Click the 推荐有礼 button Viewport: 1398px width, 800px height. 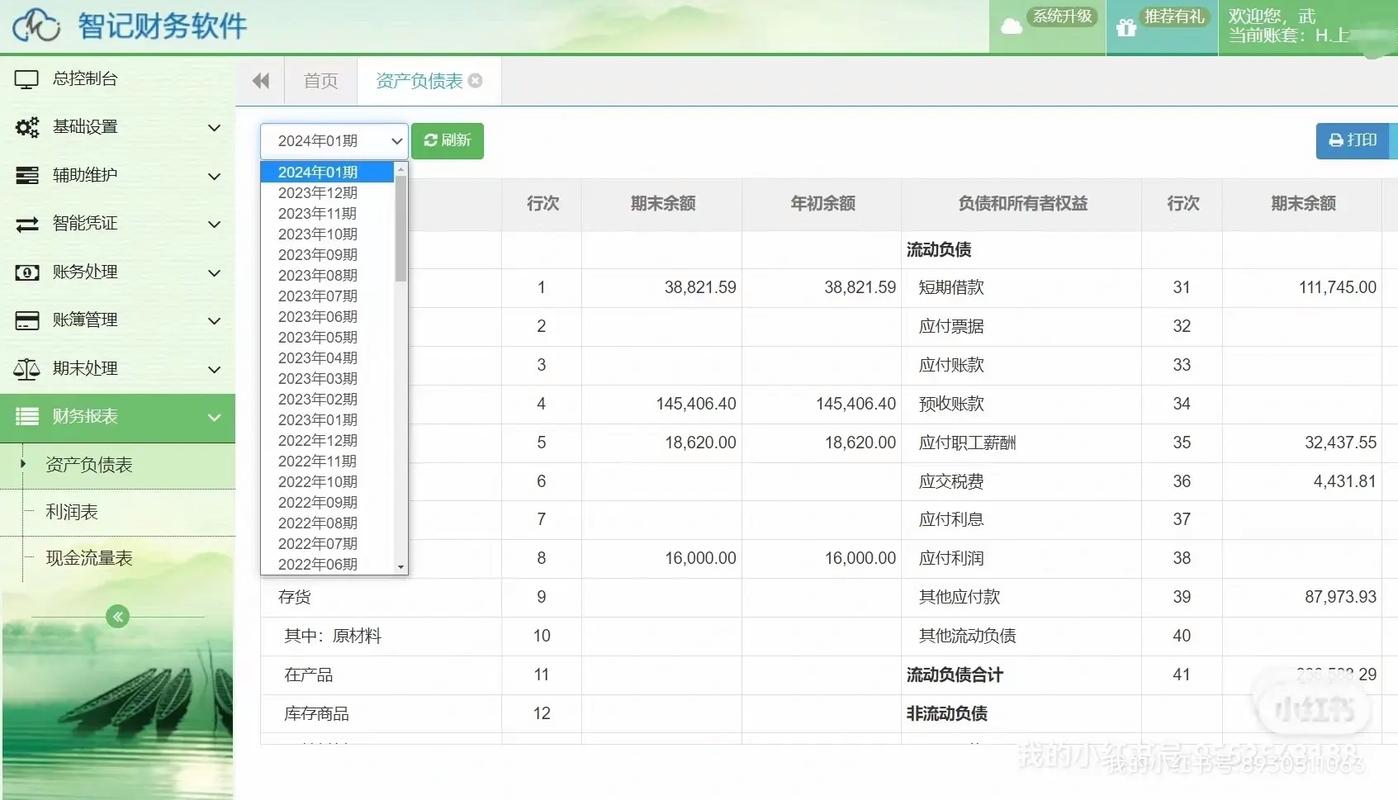pos(1162,27)
